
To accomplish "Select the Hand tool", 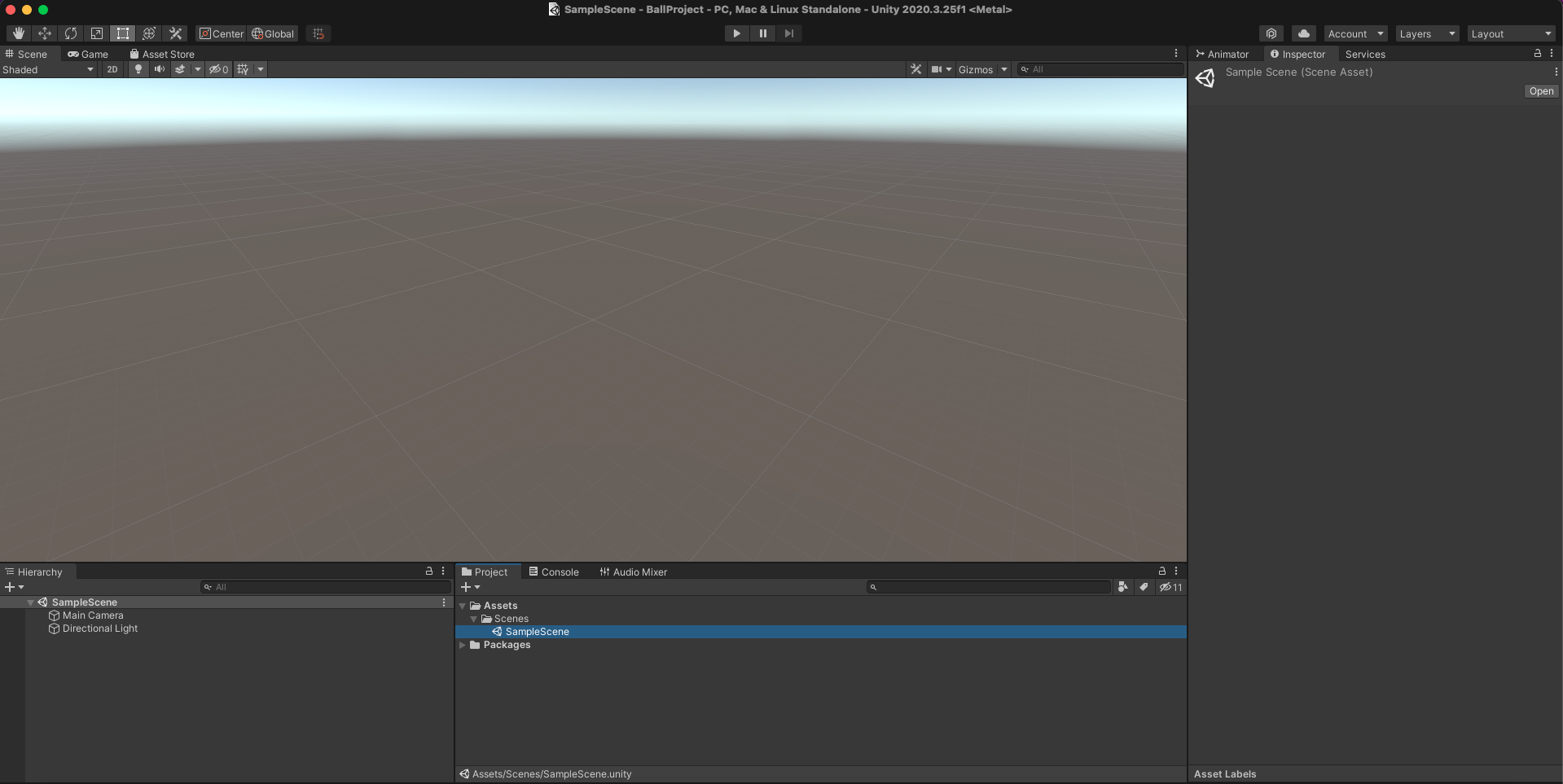I will point(18,33).
